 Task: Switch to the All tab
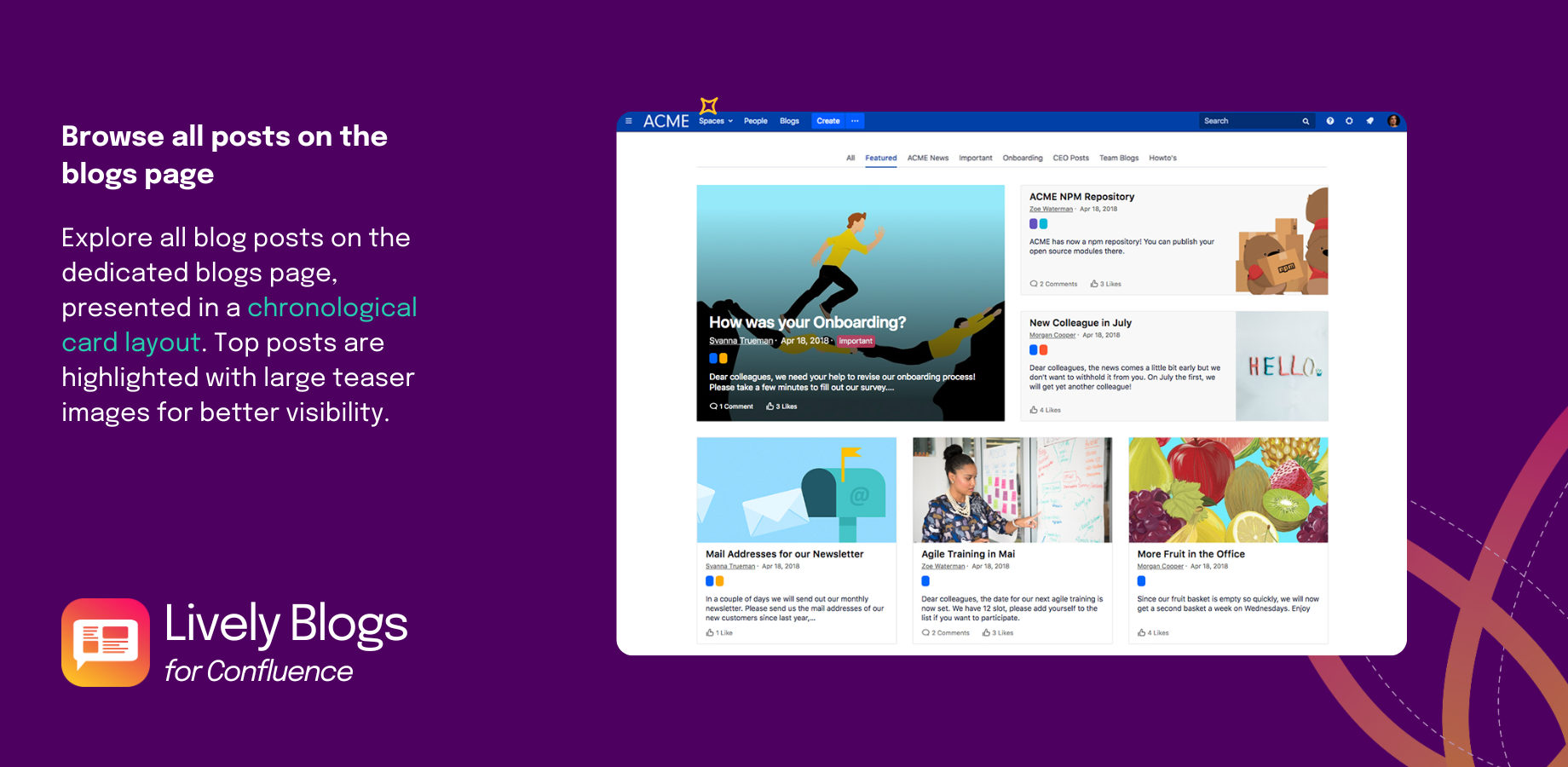(x=850, y=158)
